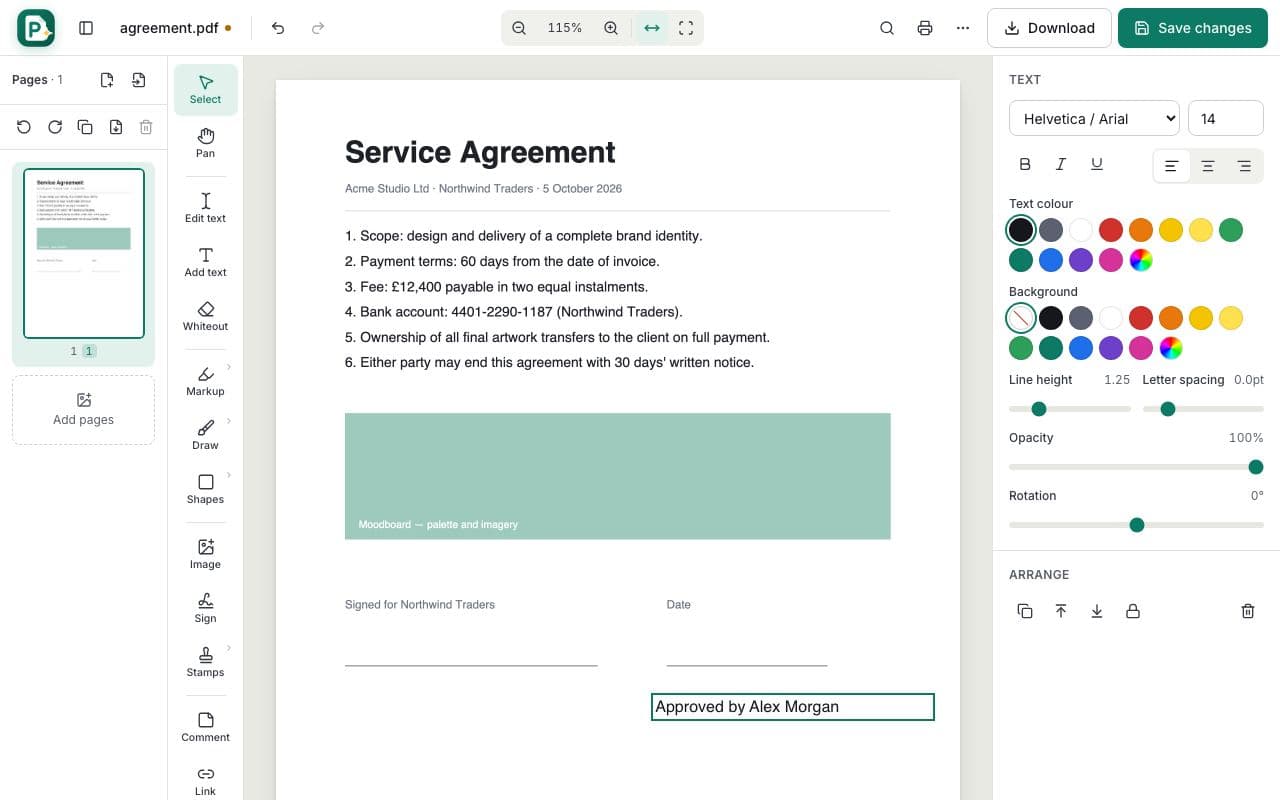
Task: Open the Helvetica / Arial font dropdown
Action: [1094, 118]
